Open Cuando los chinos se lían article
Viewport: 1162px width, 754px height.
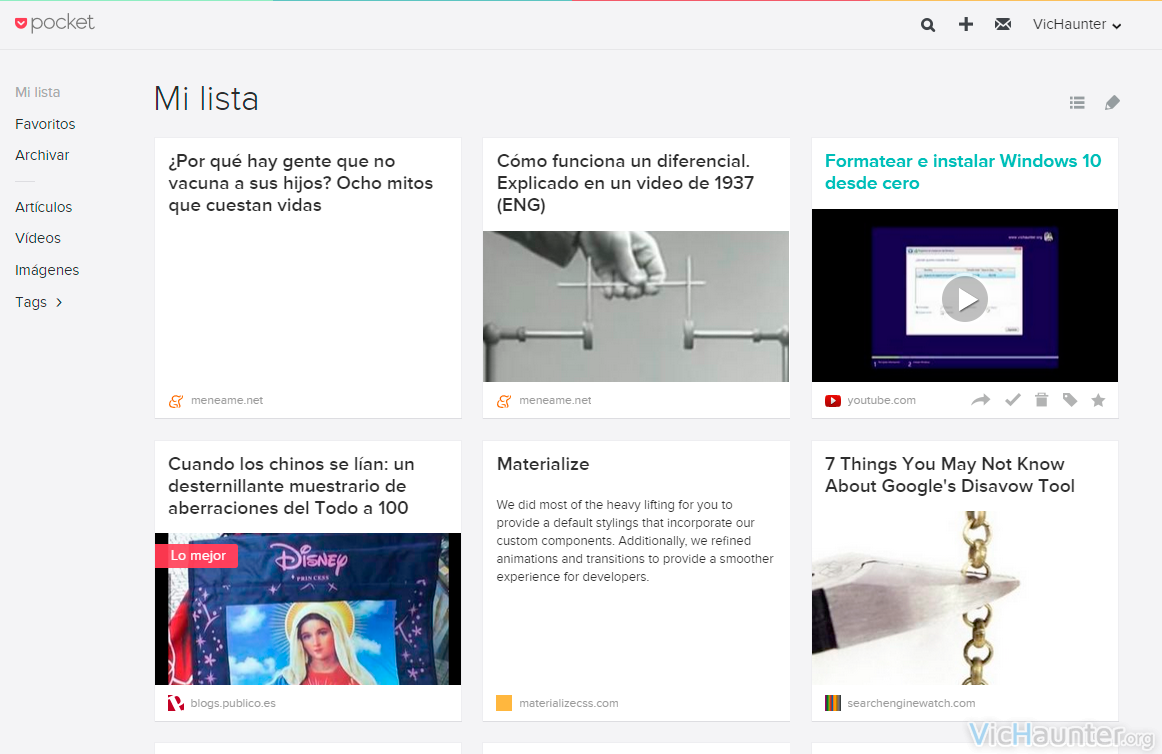tap(291, 486)
